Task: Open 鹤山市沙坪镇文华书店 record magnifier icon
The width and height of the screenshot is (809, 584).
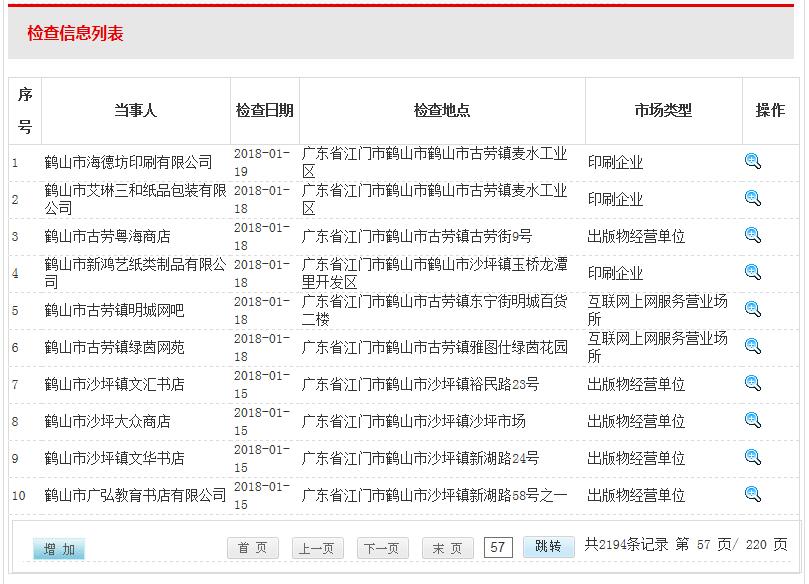Action: pos(753,457)
